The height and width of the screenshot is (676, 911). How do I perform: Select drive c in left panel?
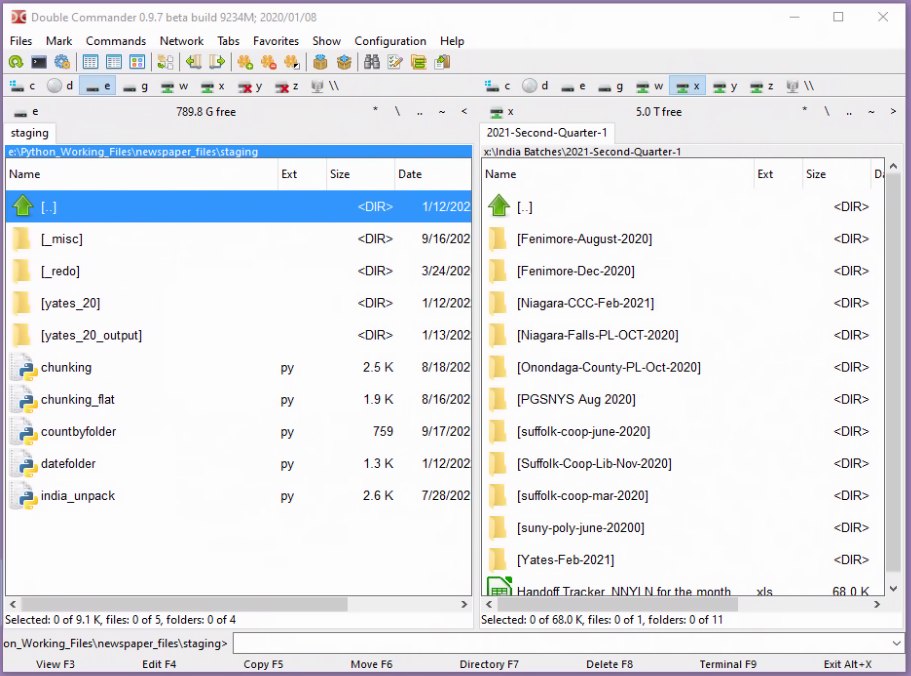tap(23, 87)
